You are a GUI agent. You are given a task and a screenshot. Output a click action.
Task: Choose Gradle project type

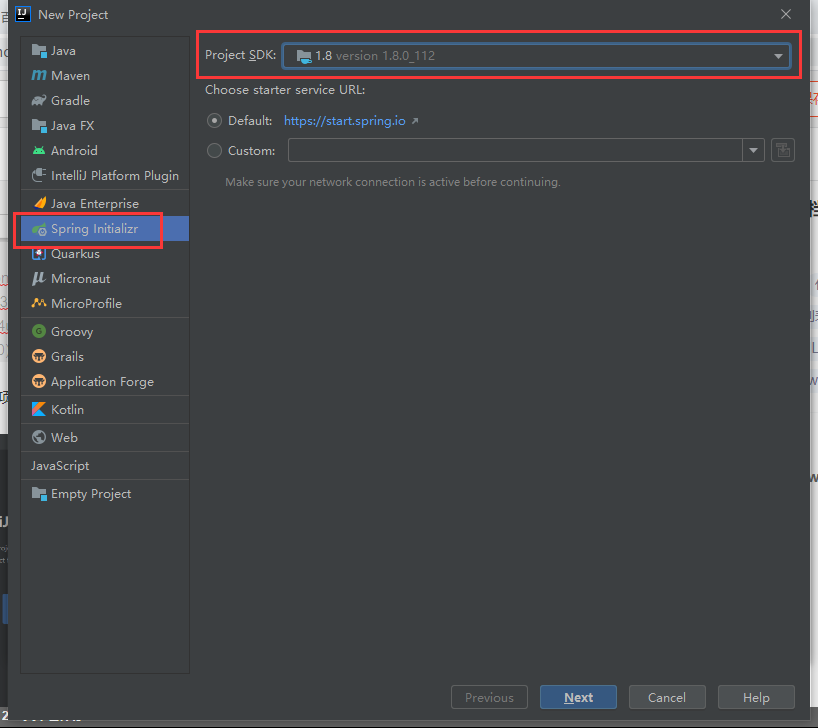coord(105,101)
